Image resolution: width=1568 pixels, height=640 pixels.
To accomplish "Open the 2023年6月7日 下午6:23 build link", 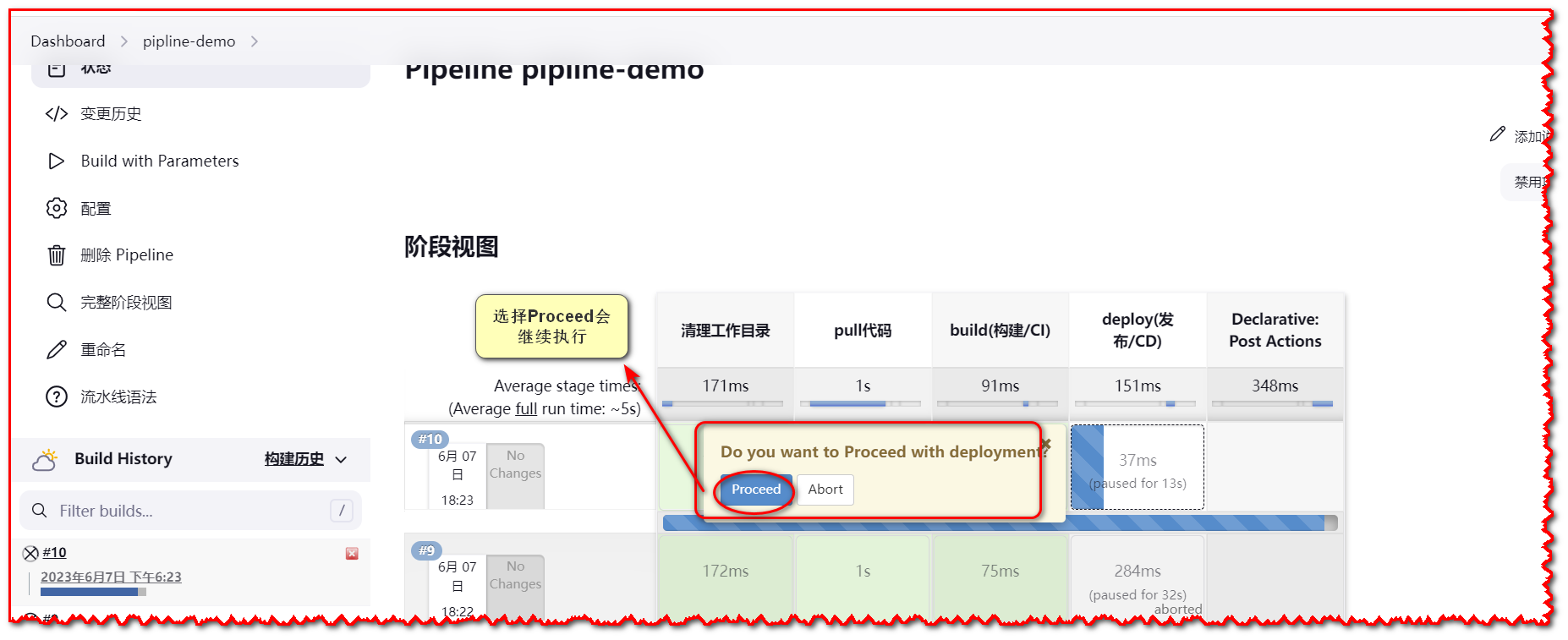I will click(111, 577).
